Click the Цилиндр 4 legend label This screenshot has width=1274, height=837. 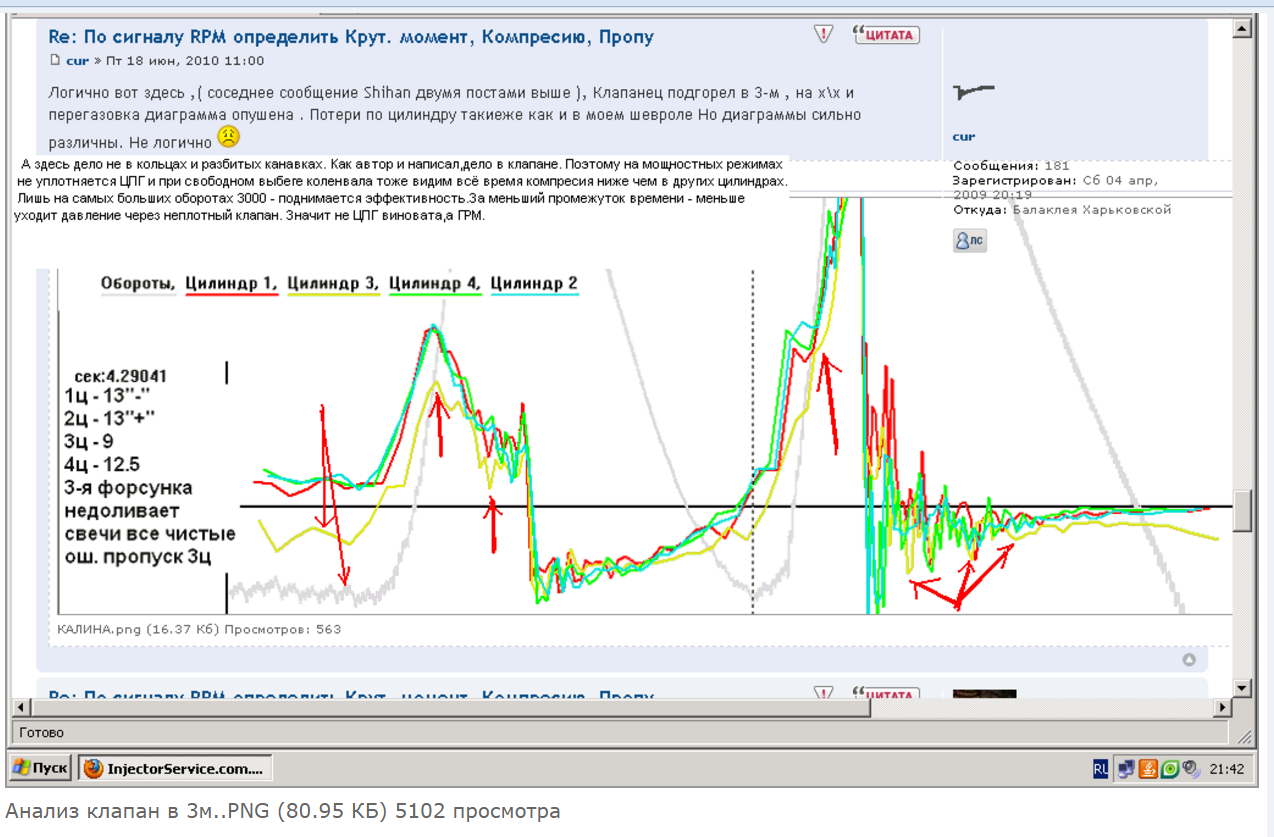[435, 284]
